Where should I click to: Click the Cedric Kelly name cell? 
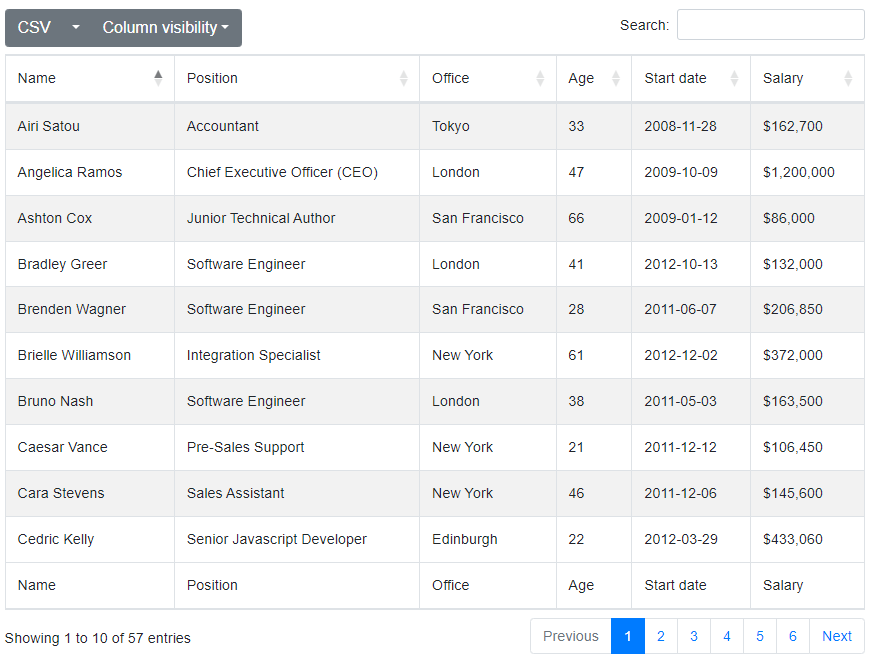(x=90, y=539)
